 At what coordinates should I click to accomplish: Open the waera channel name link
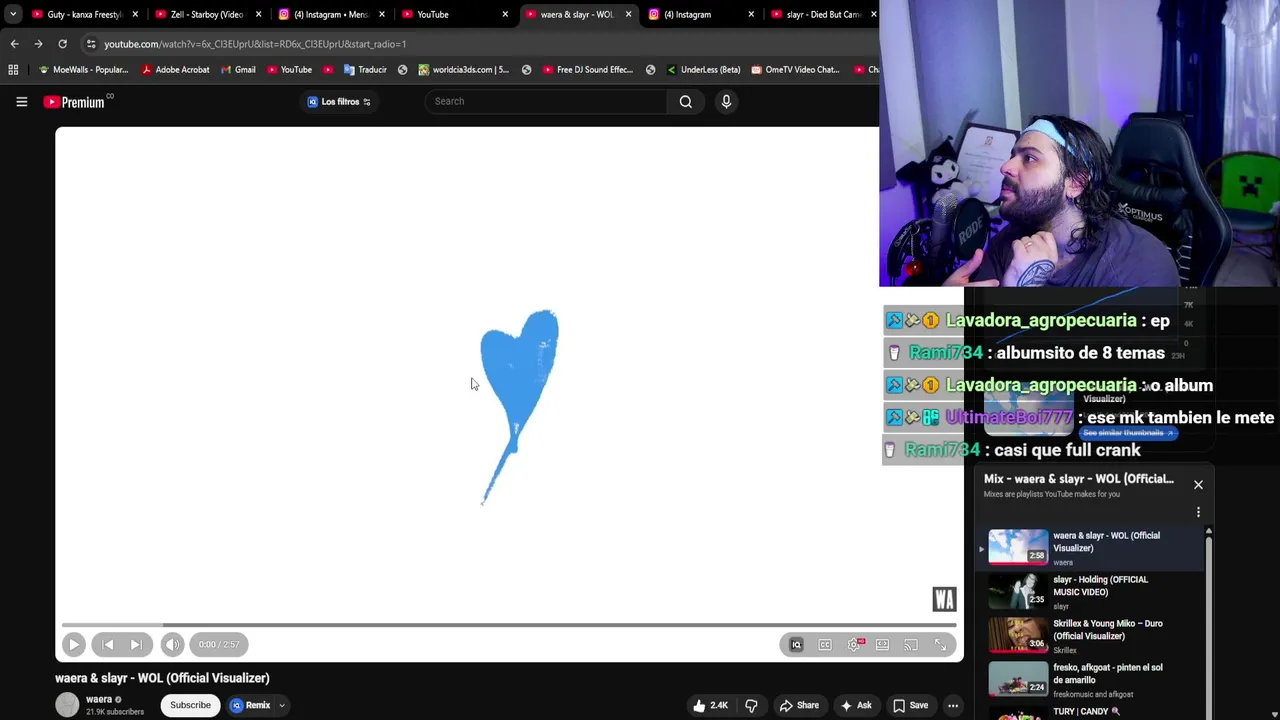[99, 700]
